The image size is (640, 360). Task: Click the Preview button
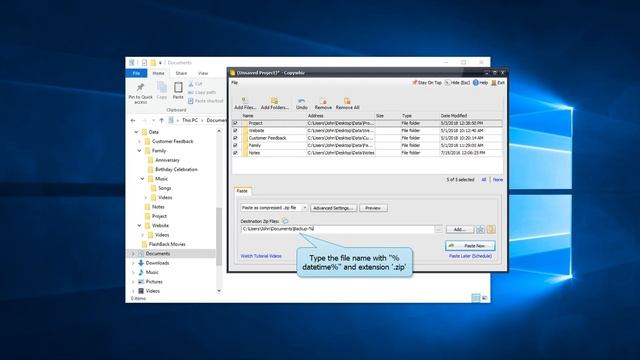pyautogui.click(x=373, y=208)
